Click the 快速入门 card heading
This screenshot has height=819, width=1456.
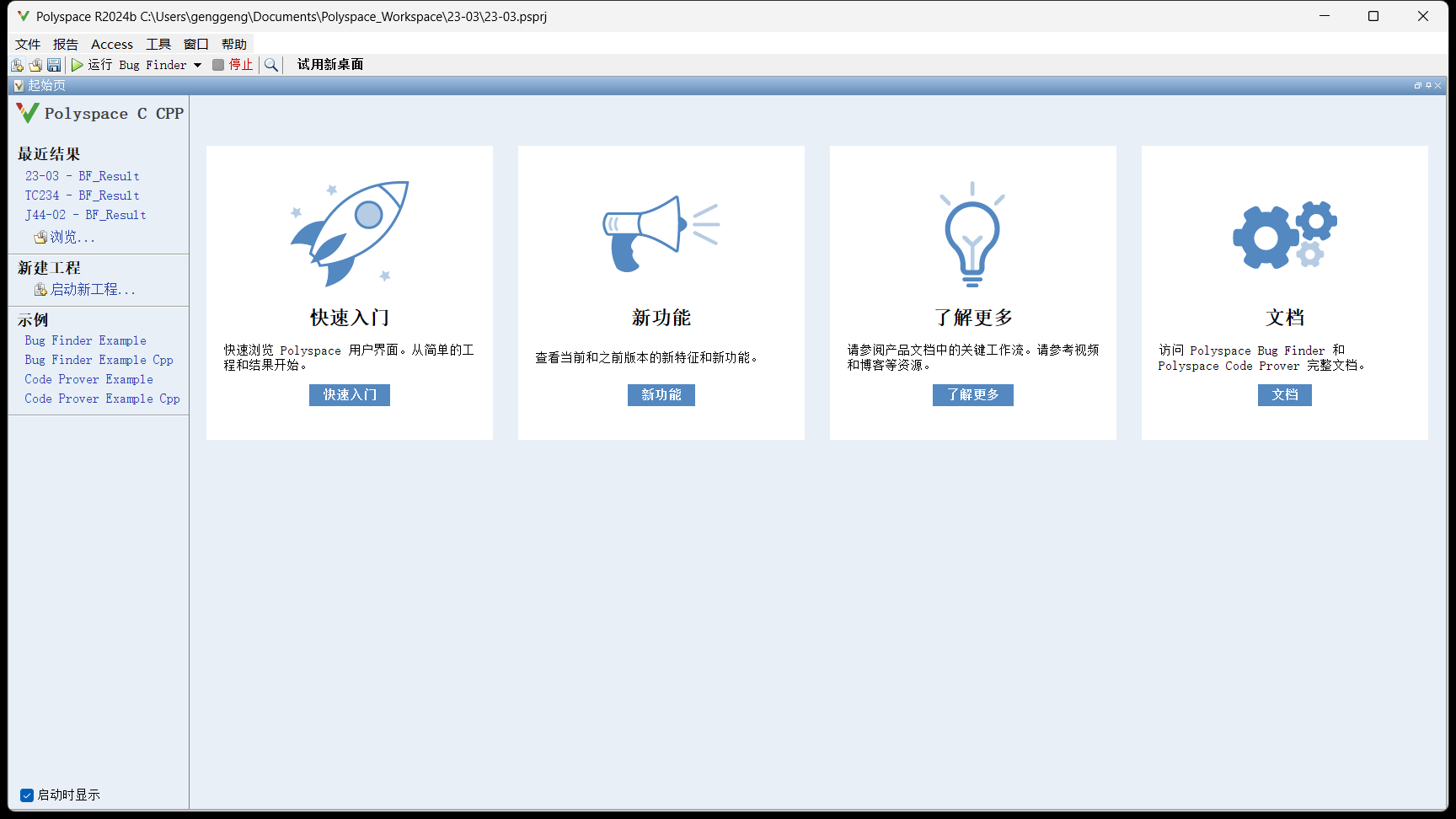350,318
